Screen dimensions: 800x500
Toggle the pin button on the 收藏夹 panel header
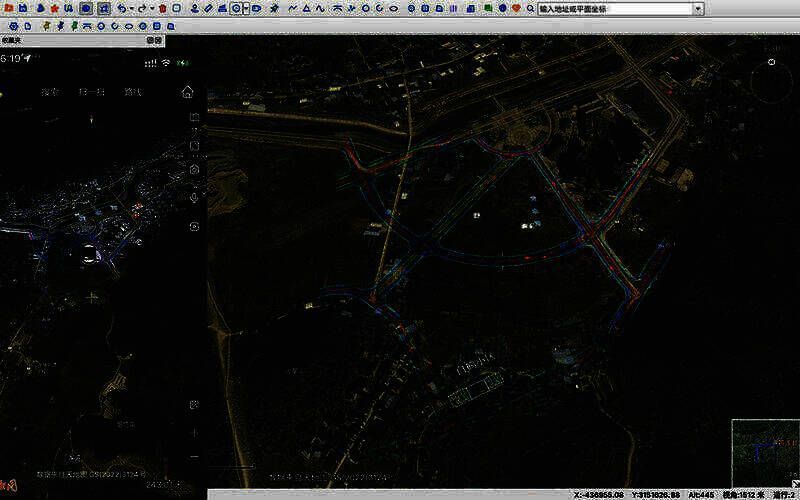(x=149, y=41)
